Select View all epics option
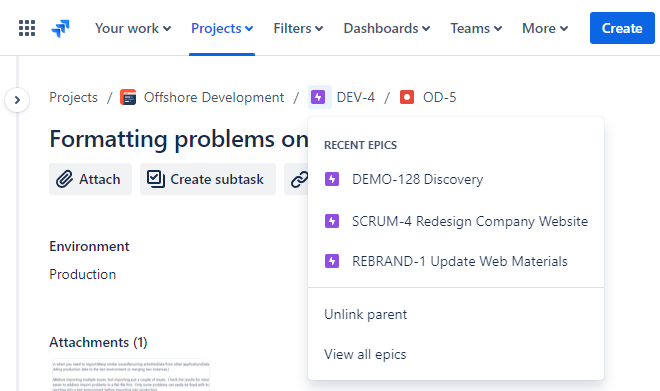 click(x=456, y=354)
